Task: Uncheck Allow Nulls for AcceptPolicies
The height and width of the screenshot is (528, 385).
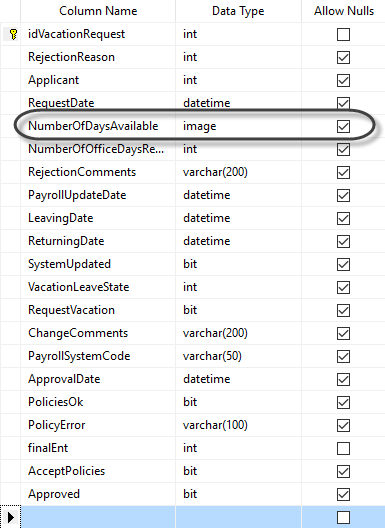Action: (343, 471)
